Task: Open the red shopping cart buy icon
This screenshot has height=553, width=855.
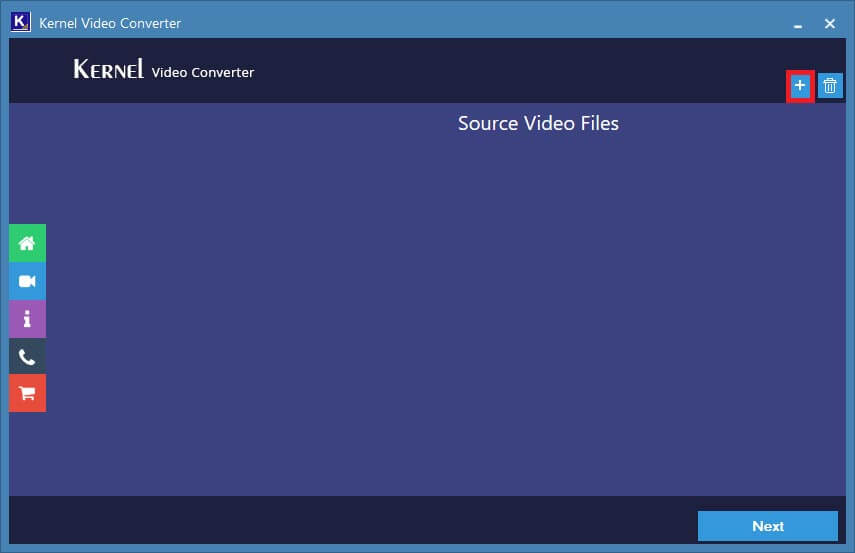Action: tap(27, 393)
